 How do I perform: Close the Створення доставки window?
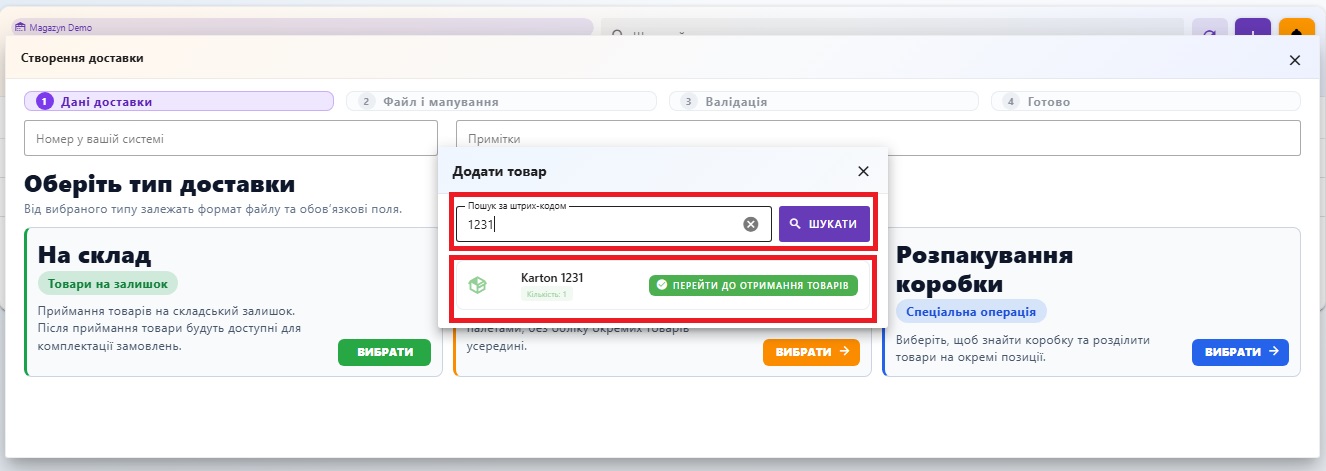[x=1295, y=60]
